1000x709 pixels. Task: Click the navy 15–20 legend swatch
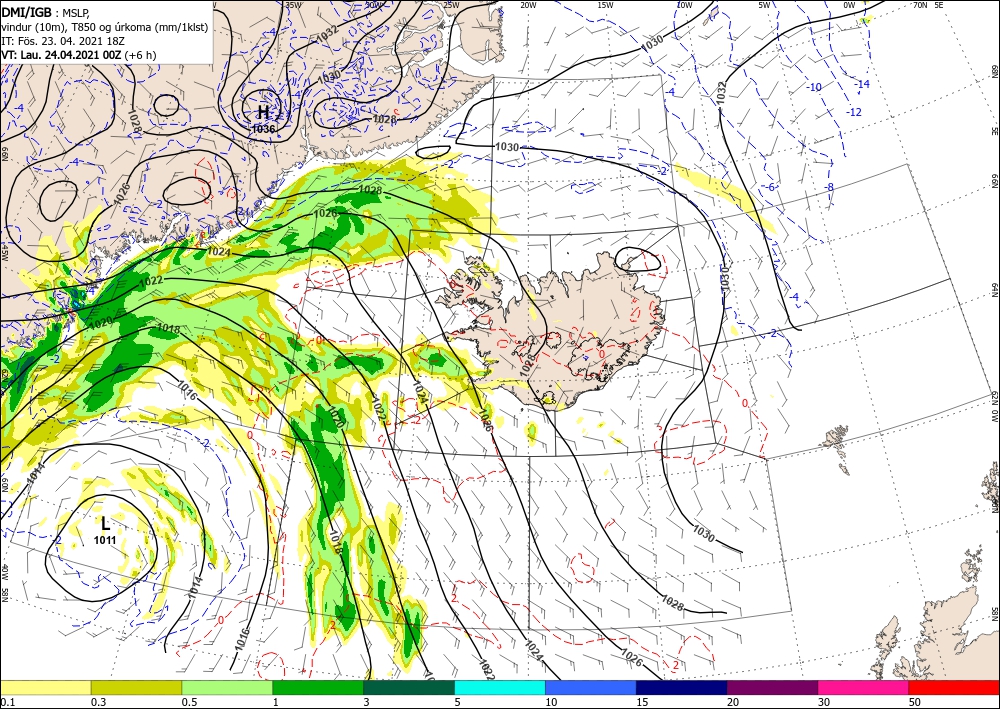682,687
